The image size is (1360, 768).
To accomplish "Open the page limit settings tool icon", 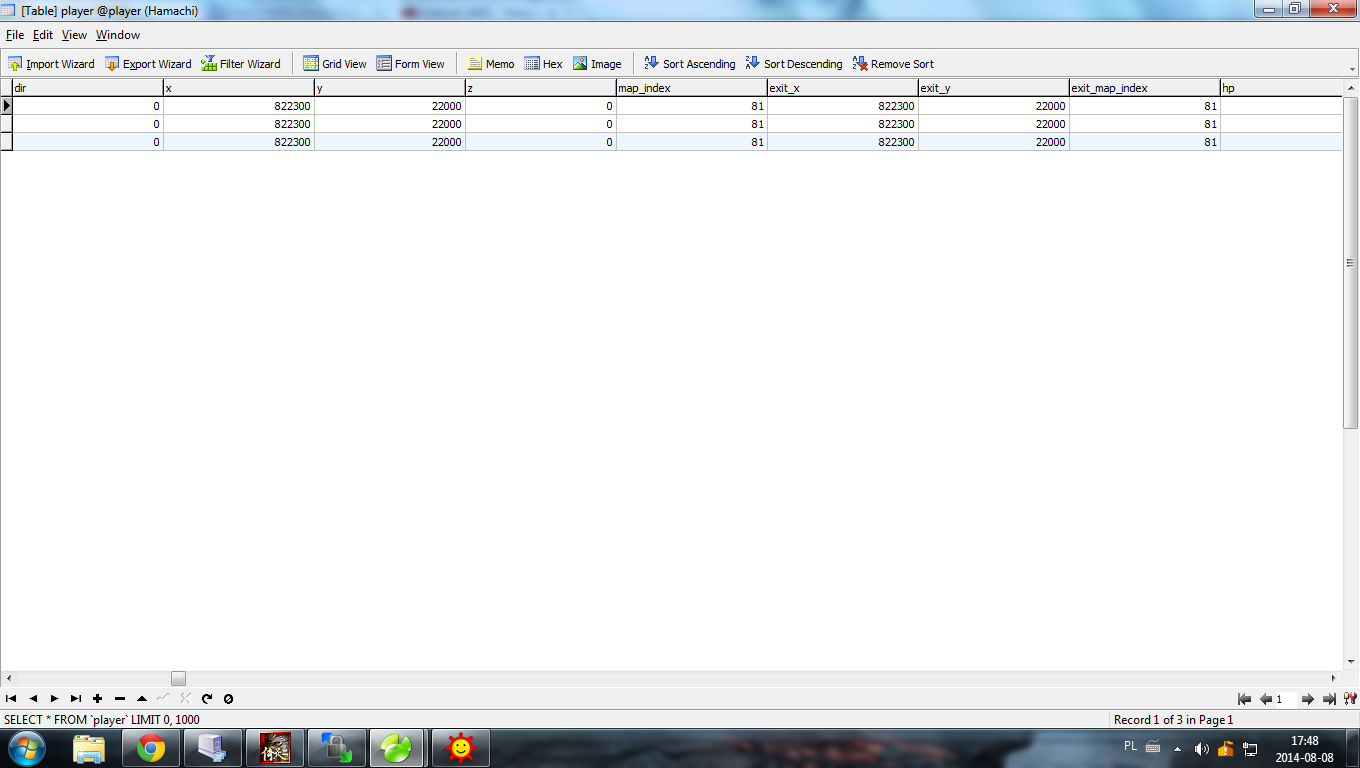I will [x=1349, y=699].
